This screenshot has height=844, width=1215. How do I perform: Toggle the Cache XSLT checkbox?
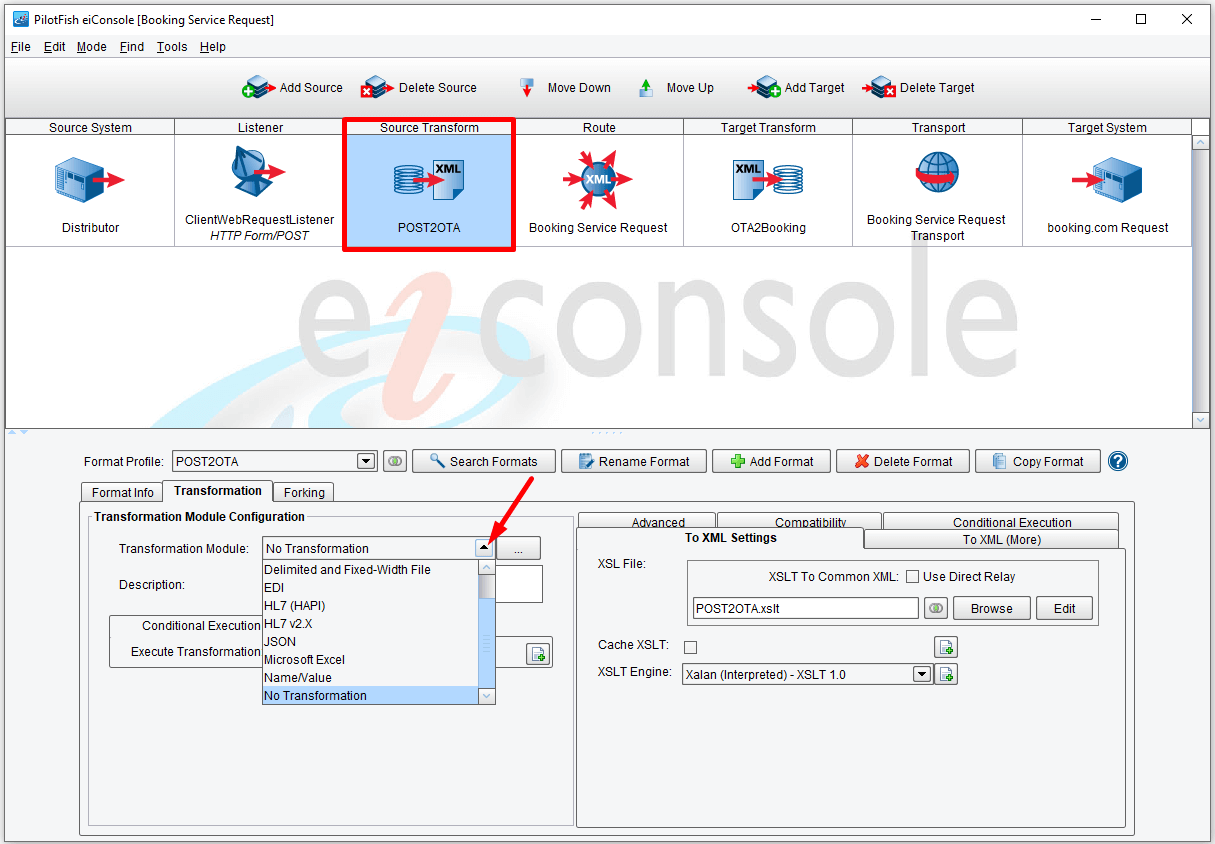coord(690,647)
